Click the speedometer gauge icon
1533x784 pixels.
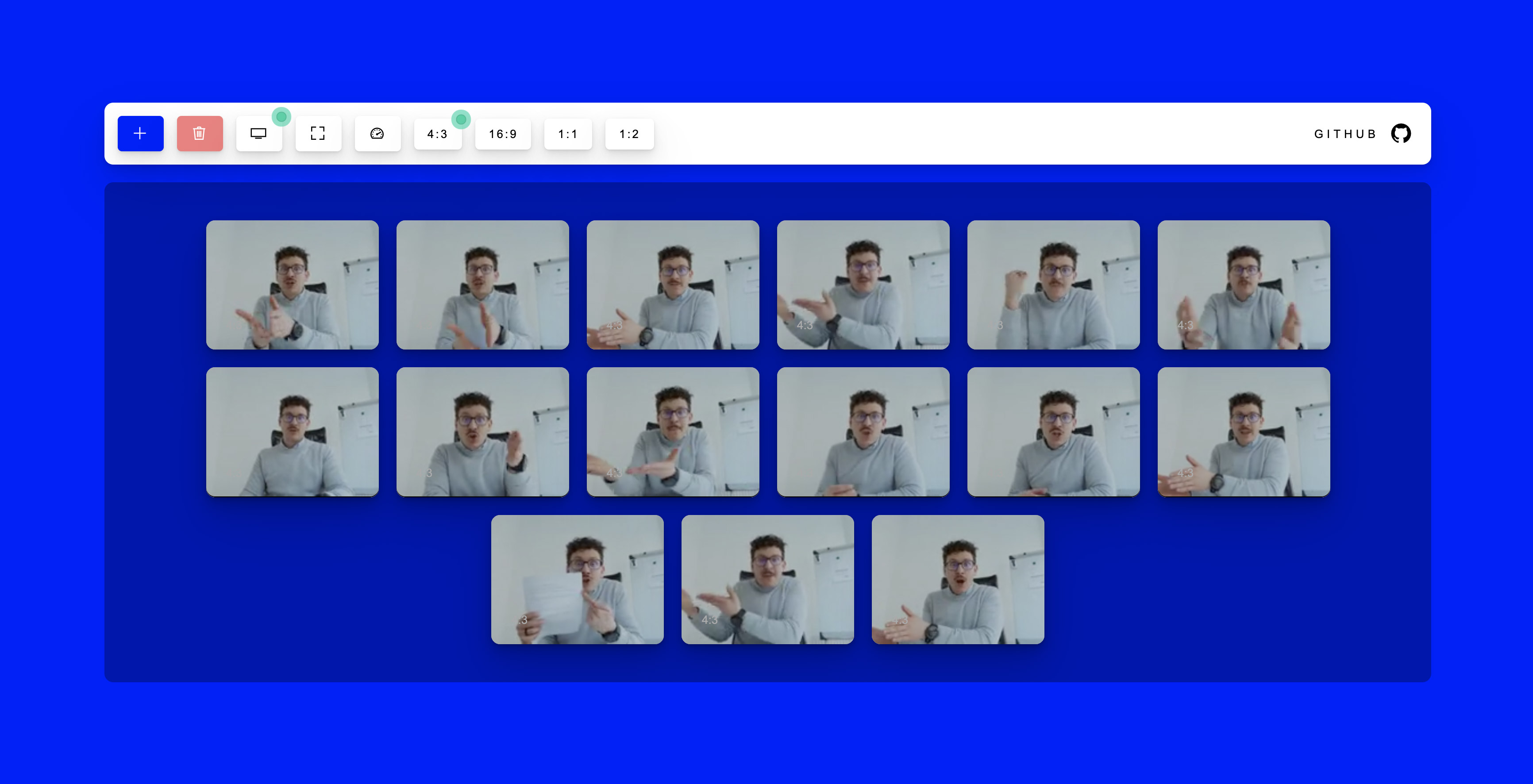[377, 133]
